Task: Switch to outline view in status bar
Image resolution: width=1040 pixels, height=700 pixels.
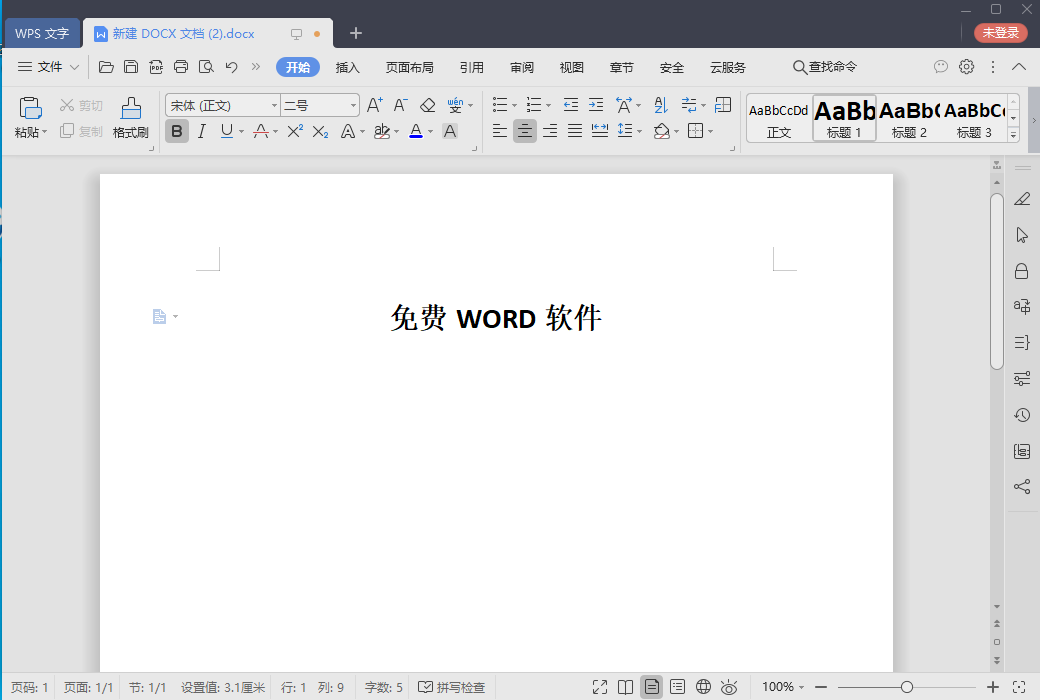Action: click(677, 687)
